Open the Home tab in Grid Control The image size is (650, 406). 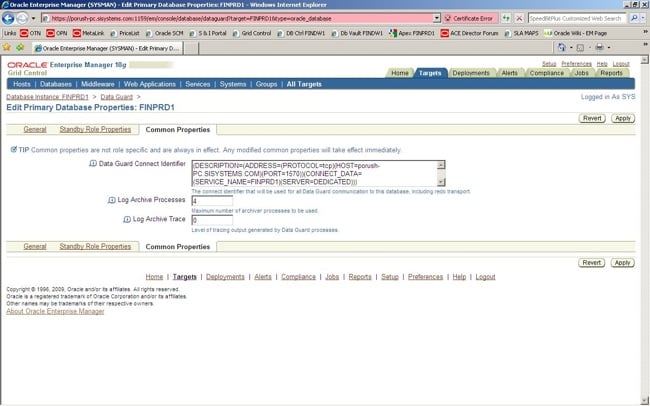(x=400, y=73)
